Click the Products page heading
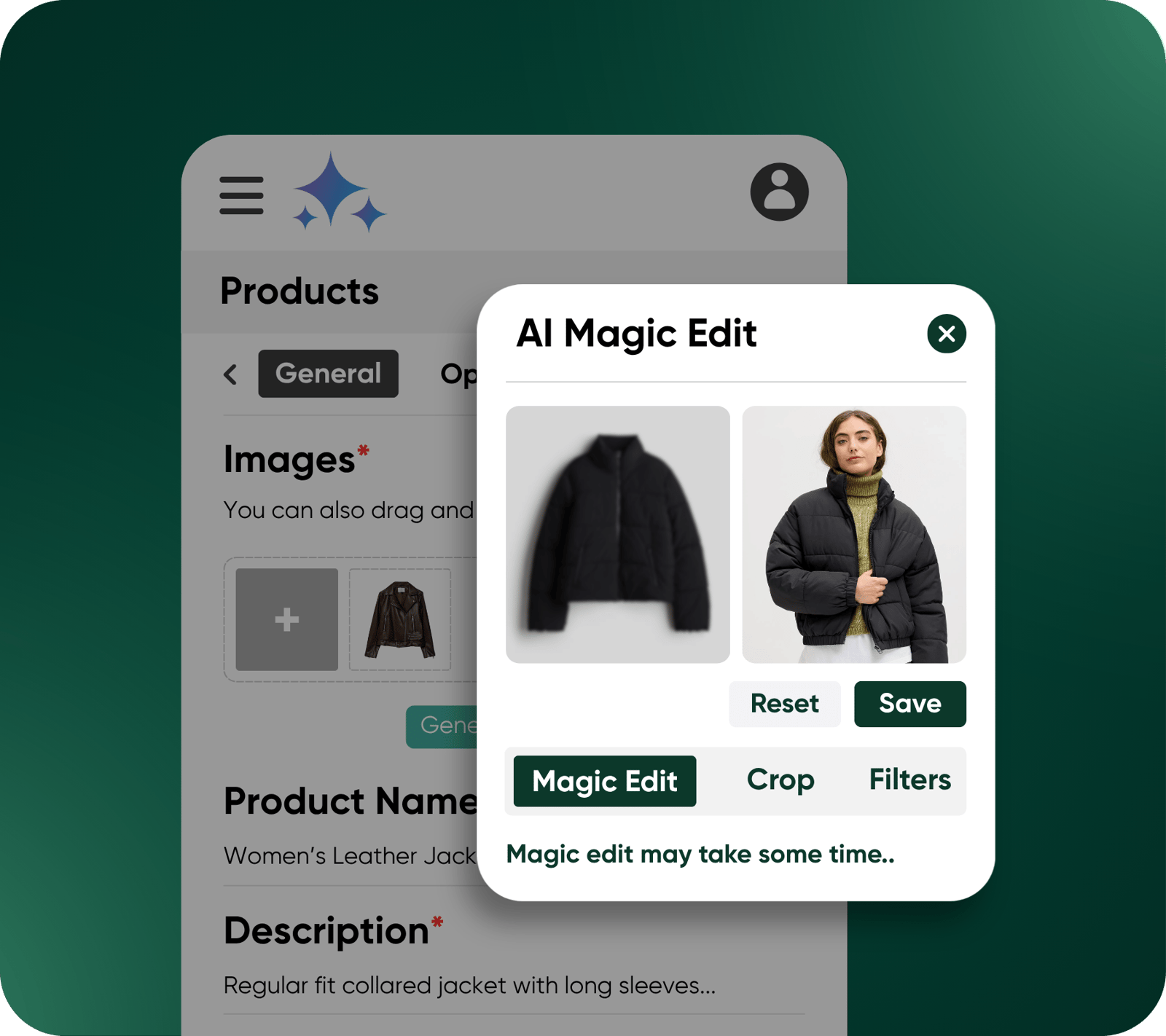This screenshot has width=1166, height=1036. click(299, 291)
